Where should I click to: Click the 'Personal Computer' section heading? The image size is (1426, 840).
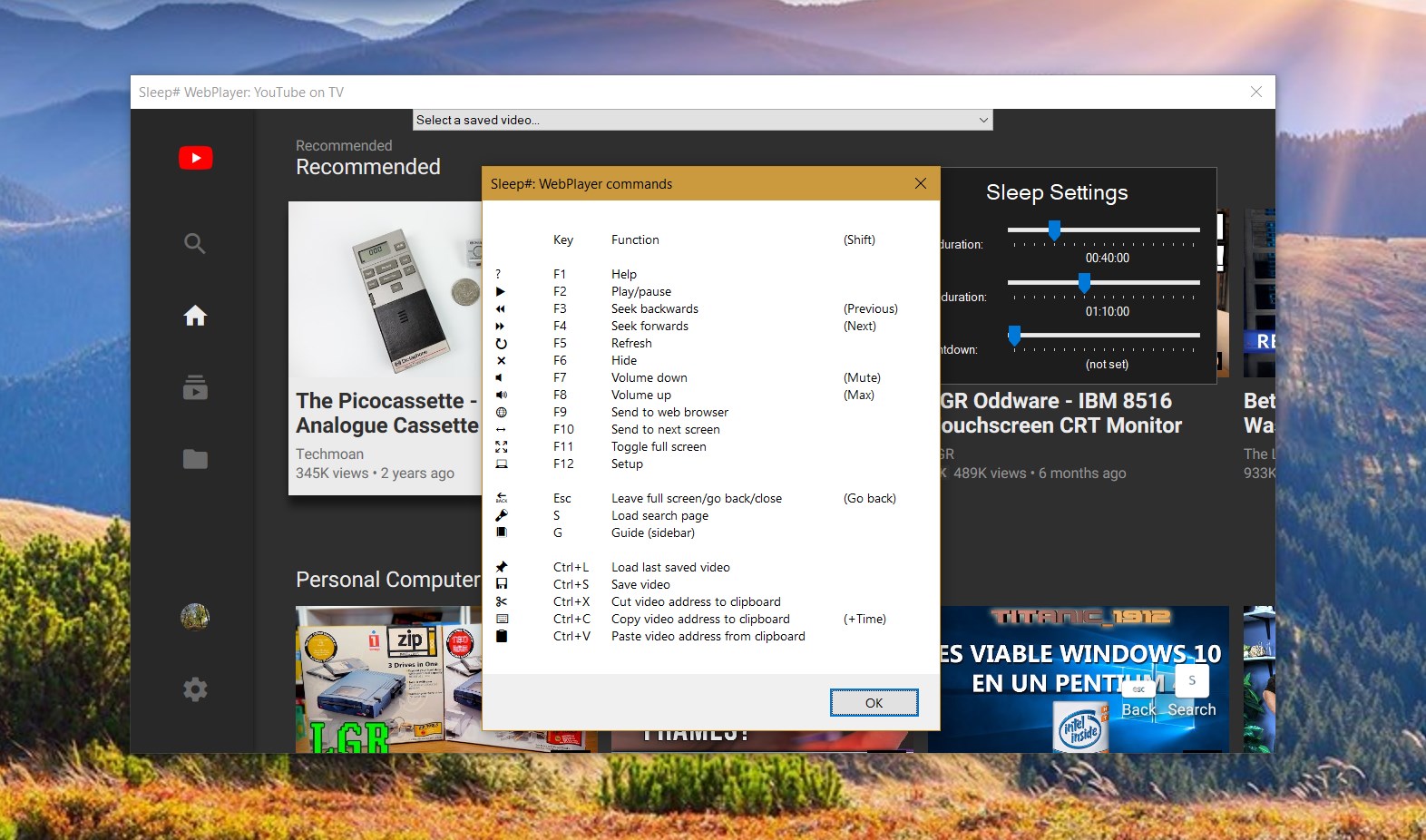387,580
